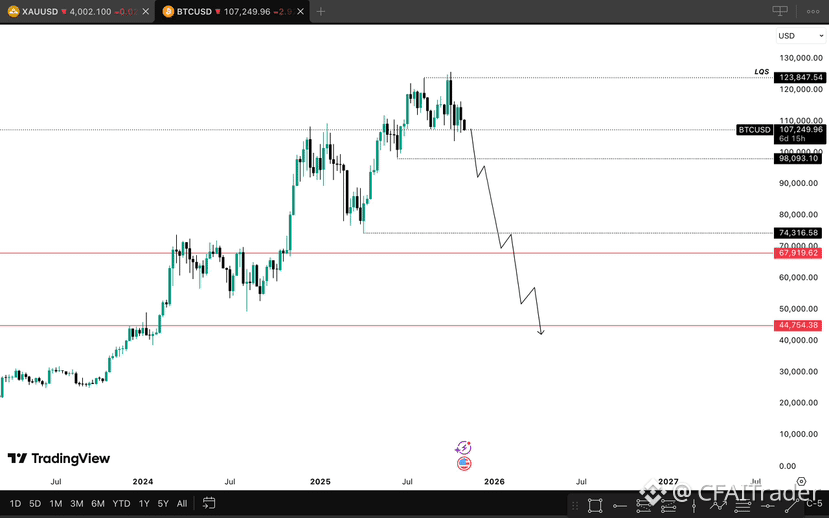Open a new tab with plus button
The image size is (829, 518).
[320, 11]
